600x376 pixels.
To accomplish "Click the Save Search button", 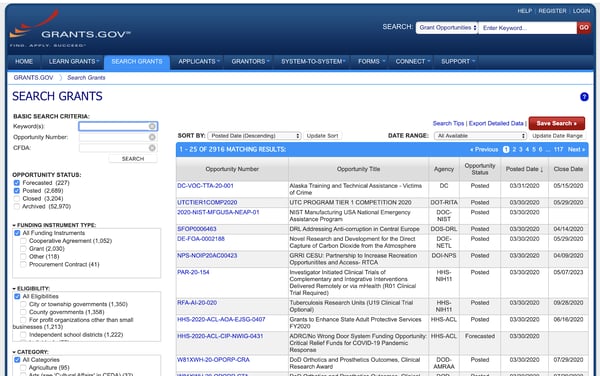I will tap(557, 123).
